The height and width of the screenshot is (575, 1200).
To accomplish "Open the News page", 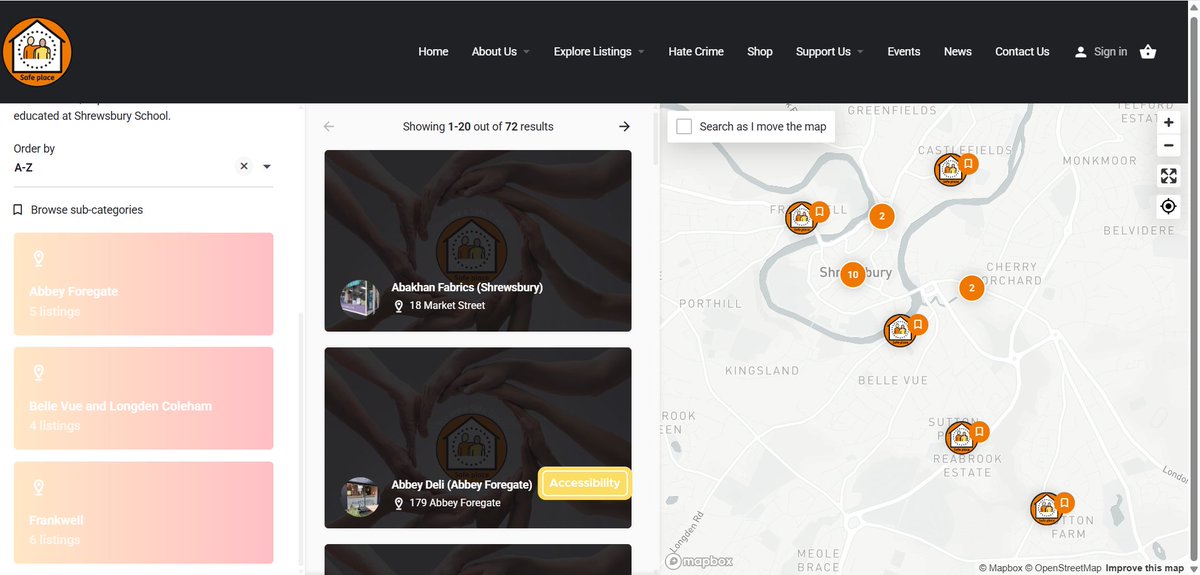I will (x=958, y=52).
